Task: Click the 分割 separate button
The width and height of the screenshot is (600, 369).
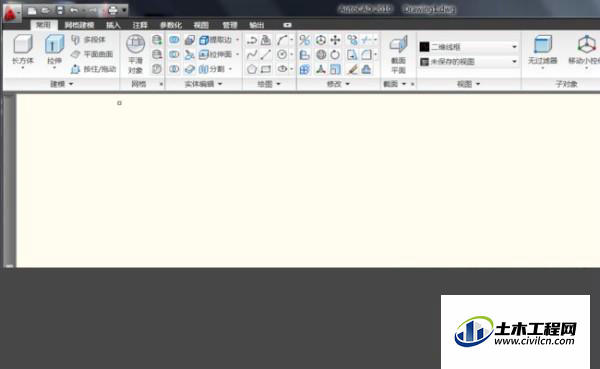Action: pyautogui.click(x=212, y=69)
